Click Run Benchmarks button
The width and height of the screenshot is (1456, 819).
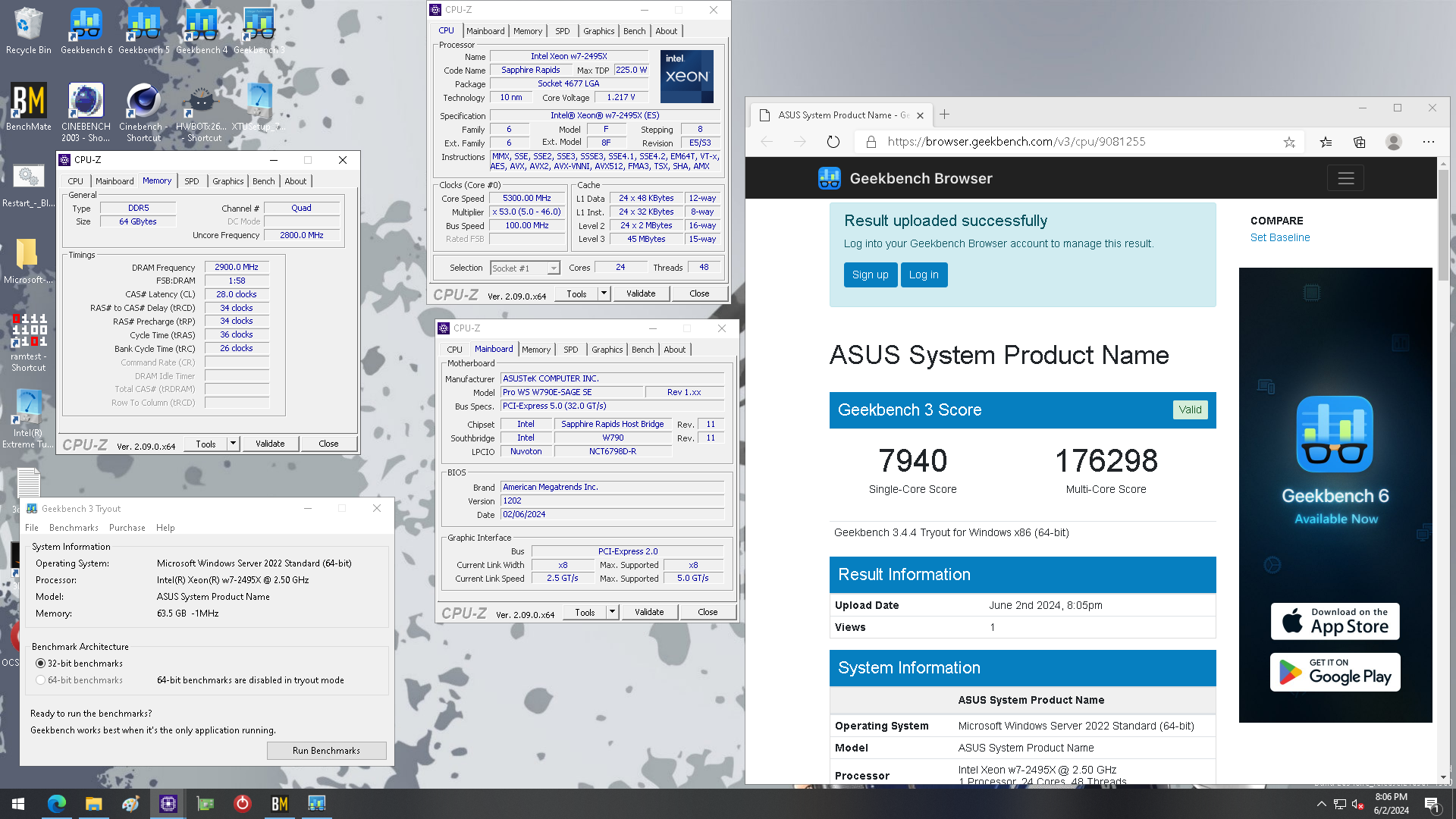pos(327,751)
